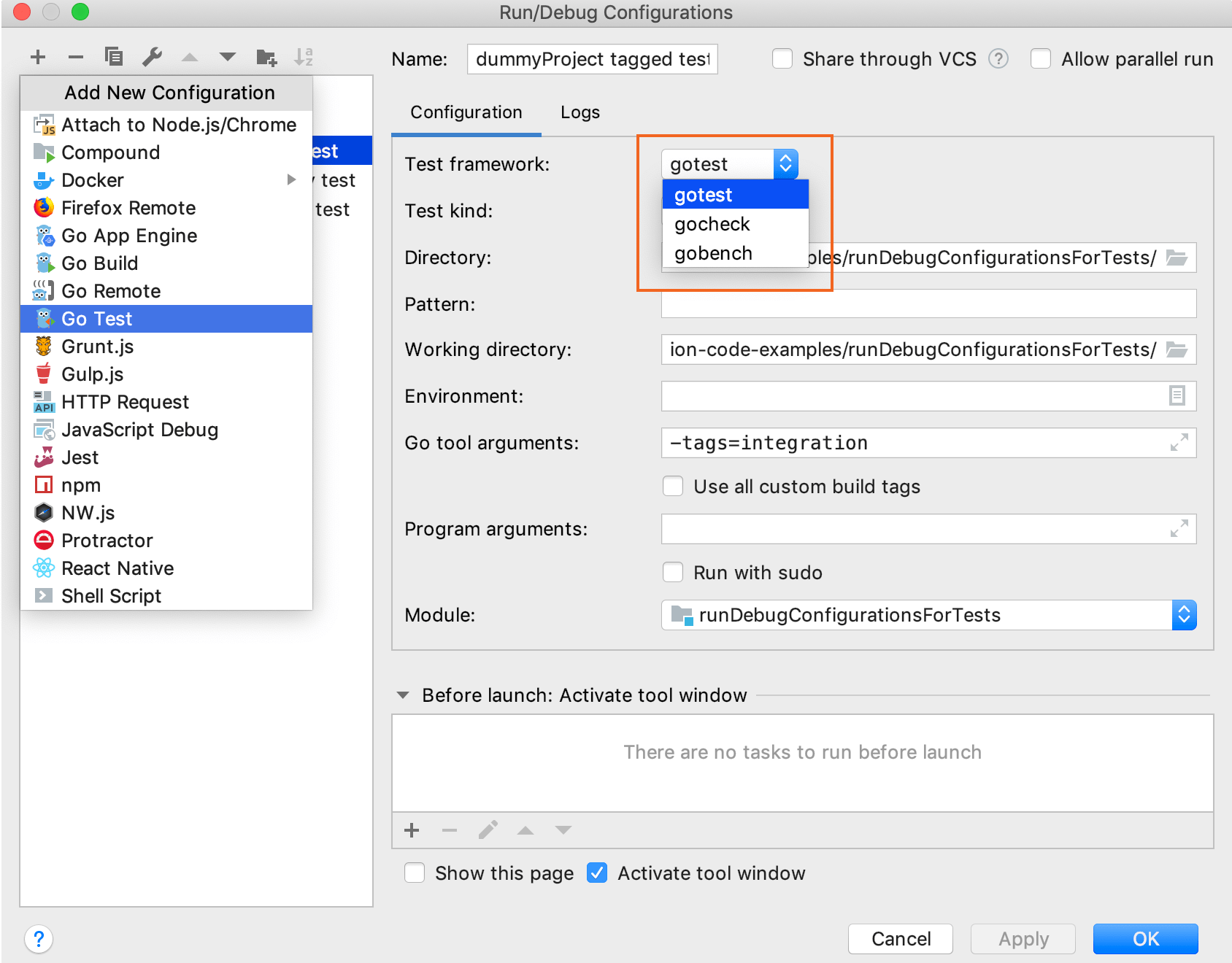The width and height of the screenshot is (1232, 963).
Task: Open the Module dropdown selector
Action: point(928,615)
